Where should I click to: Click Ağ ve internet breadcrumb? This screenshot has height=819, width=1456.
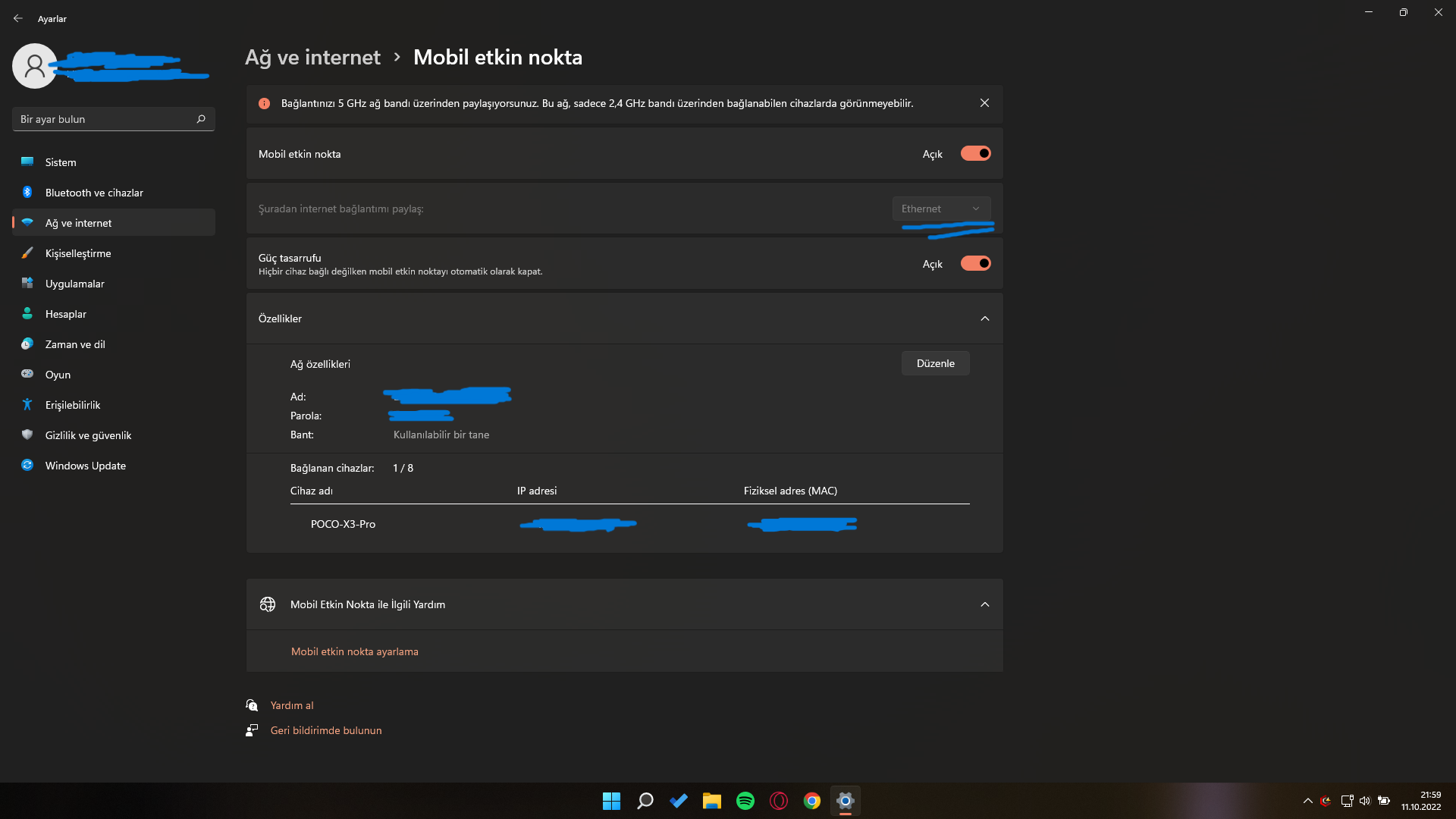tap(312, 58)
